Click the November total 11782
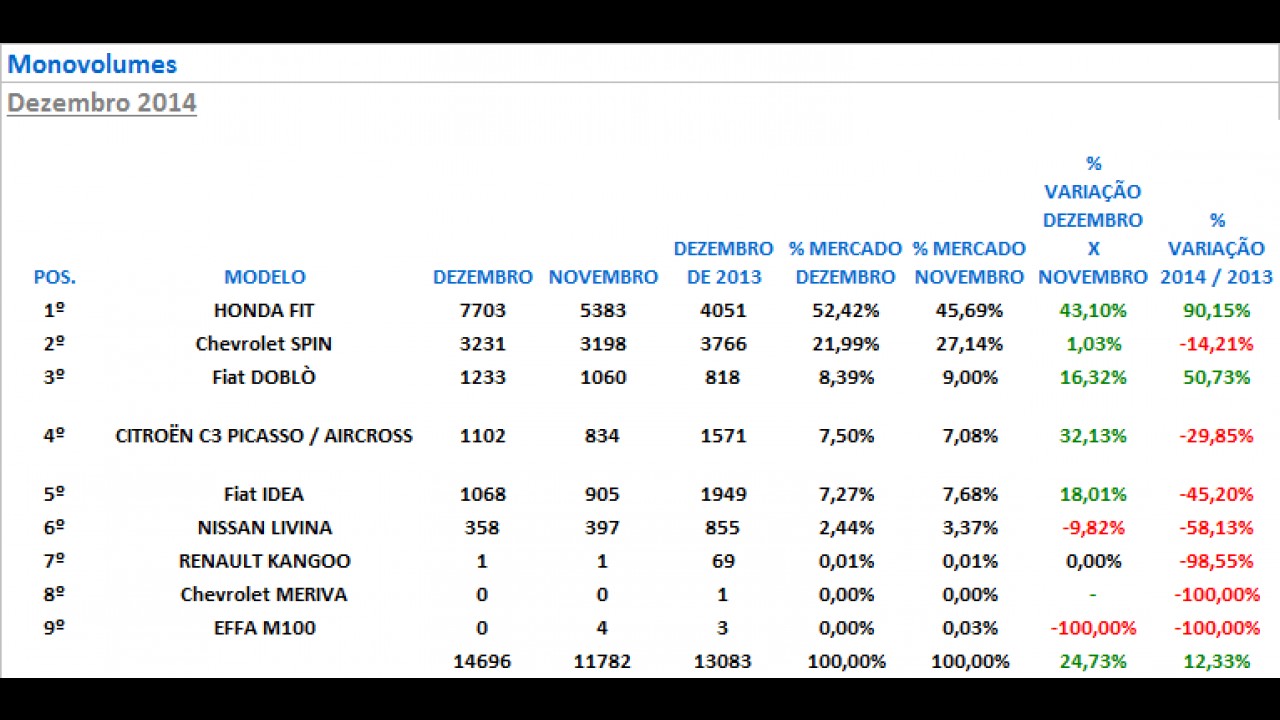Screen dimensions: 1280x720 tap(602, 662)
